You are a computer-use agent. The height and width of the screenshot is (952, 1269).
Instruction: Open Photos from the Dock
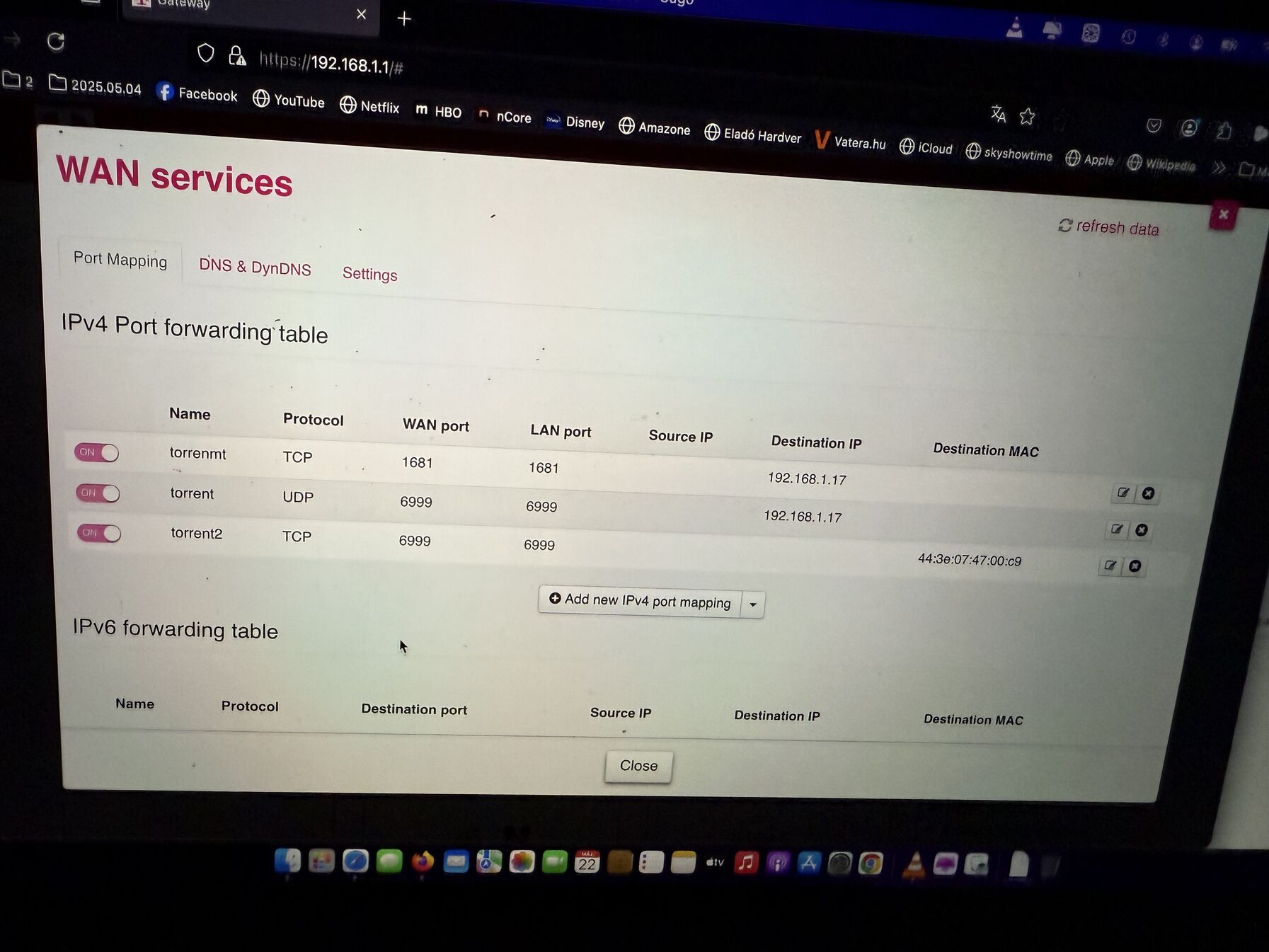click(522, 861)
